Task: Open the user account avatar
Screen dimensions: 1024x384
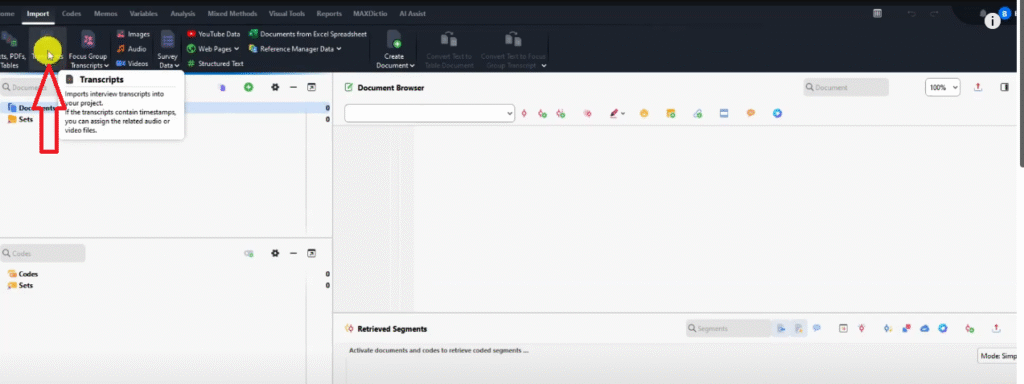Action: coord(1004,13)
